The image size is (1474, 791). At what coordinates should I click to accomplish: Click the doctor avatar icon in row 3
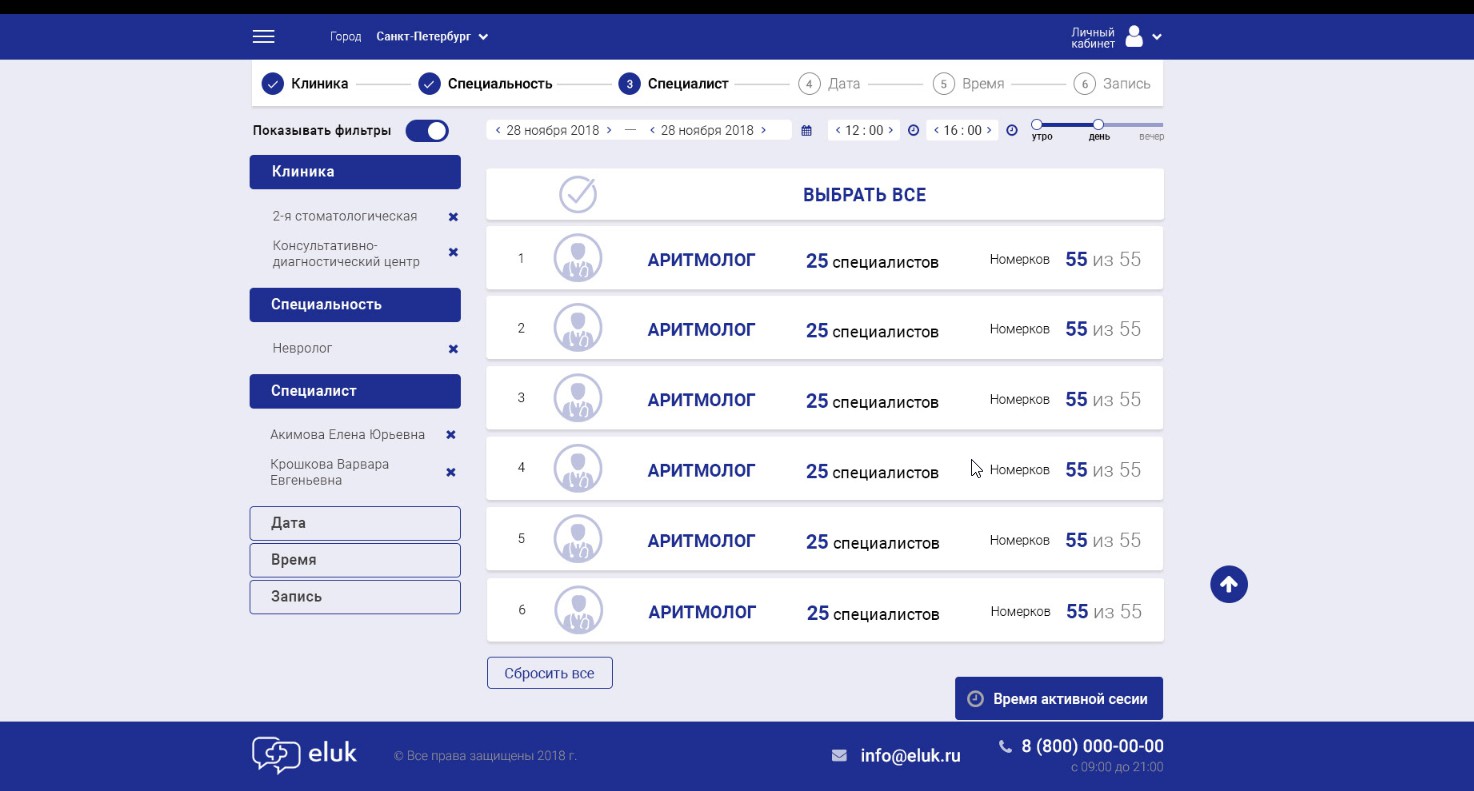(578, 398)
